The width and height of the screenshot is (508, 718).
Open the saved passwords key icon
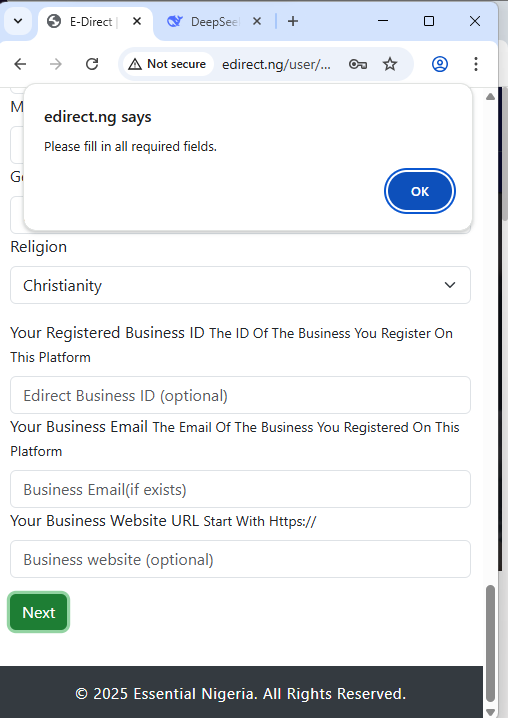358,64
